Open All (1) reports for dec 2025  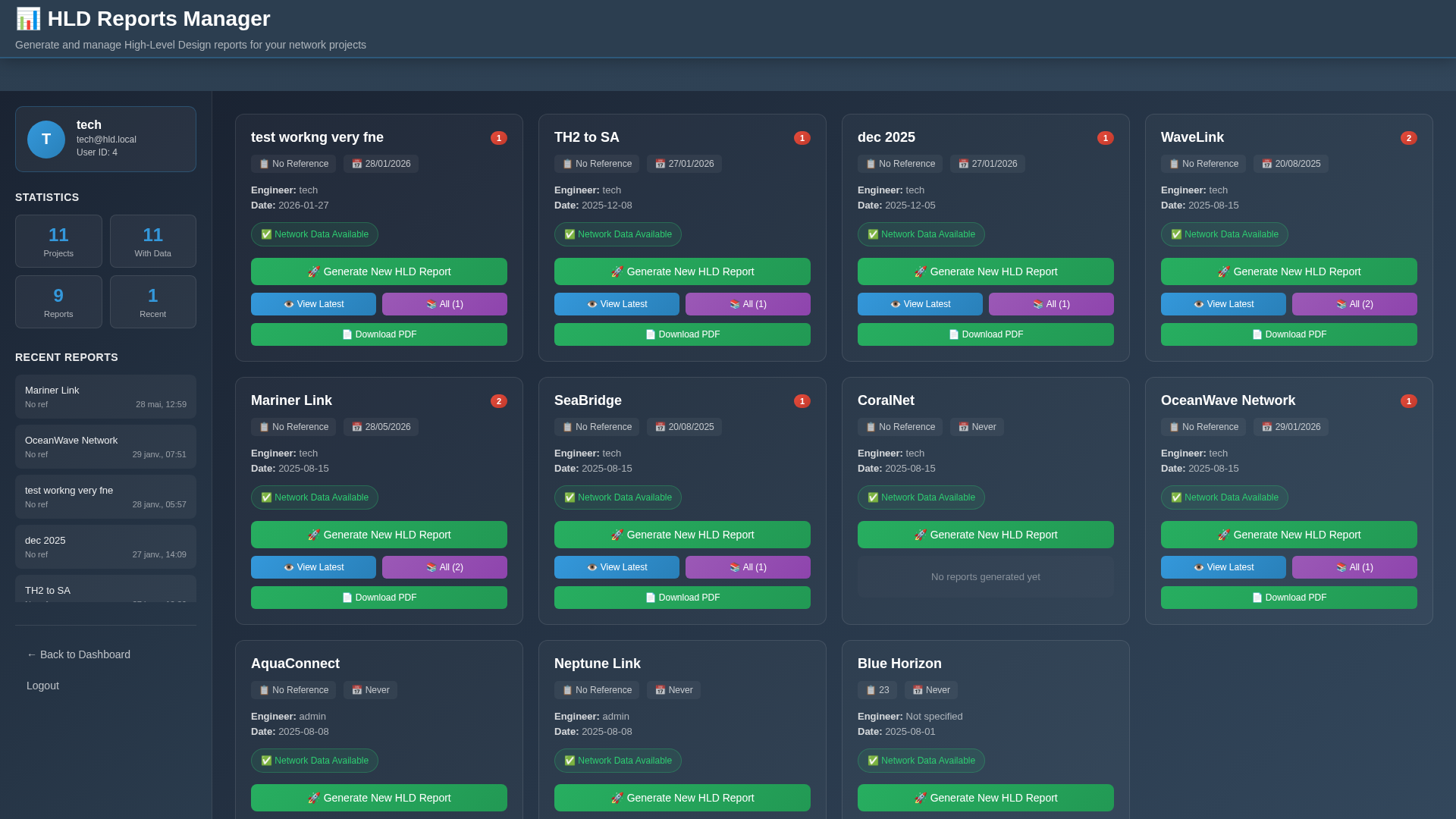(x=1051, y=304)
